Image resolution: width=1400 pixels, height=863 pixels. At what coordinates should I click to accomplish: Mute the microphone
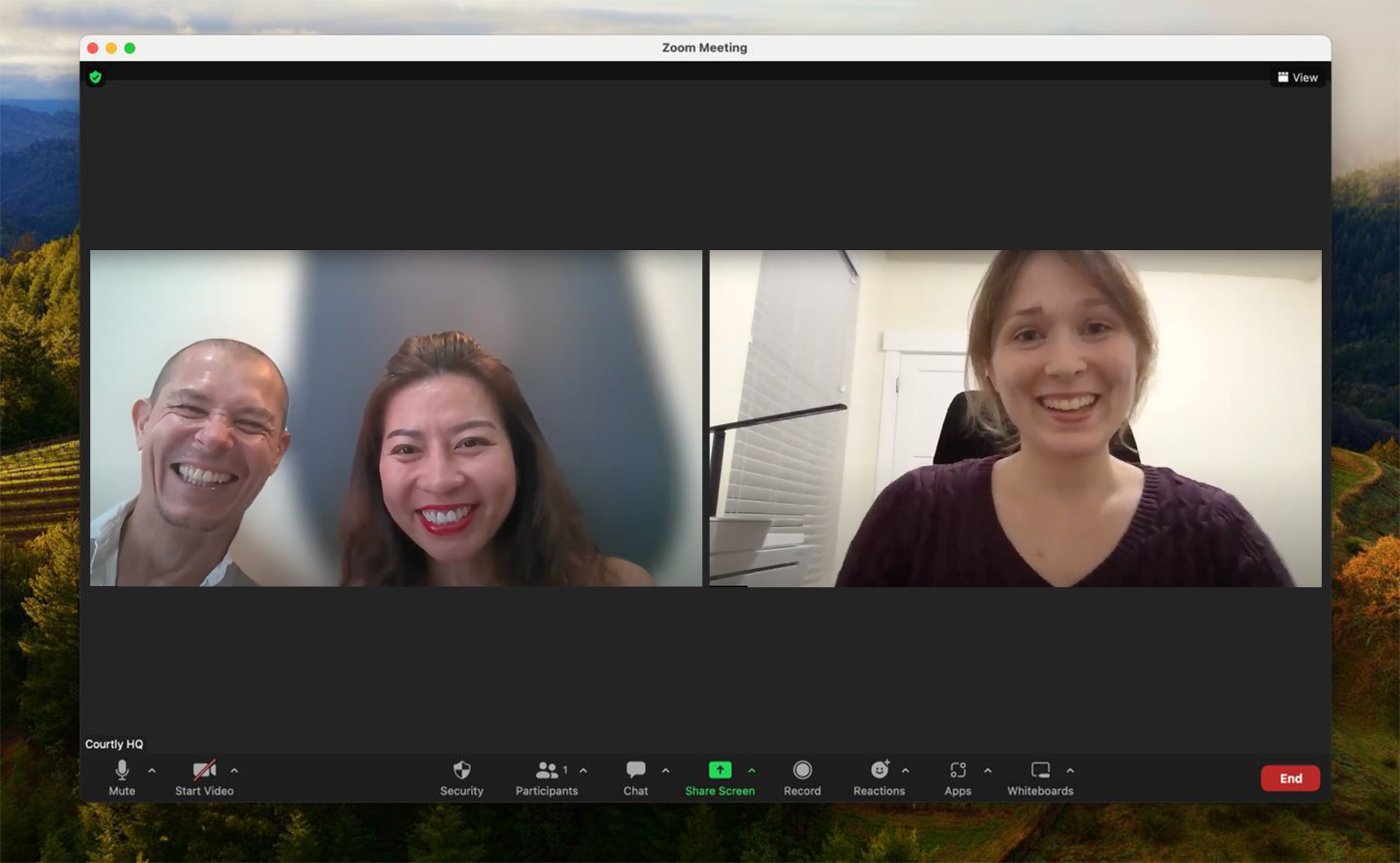(x=121, y=777)
